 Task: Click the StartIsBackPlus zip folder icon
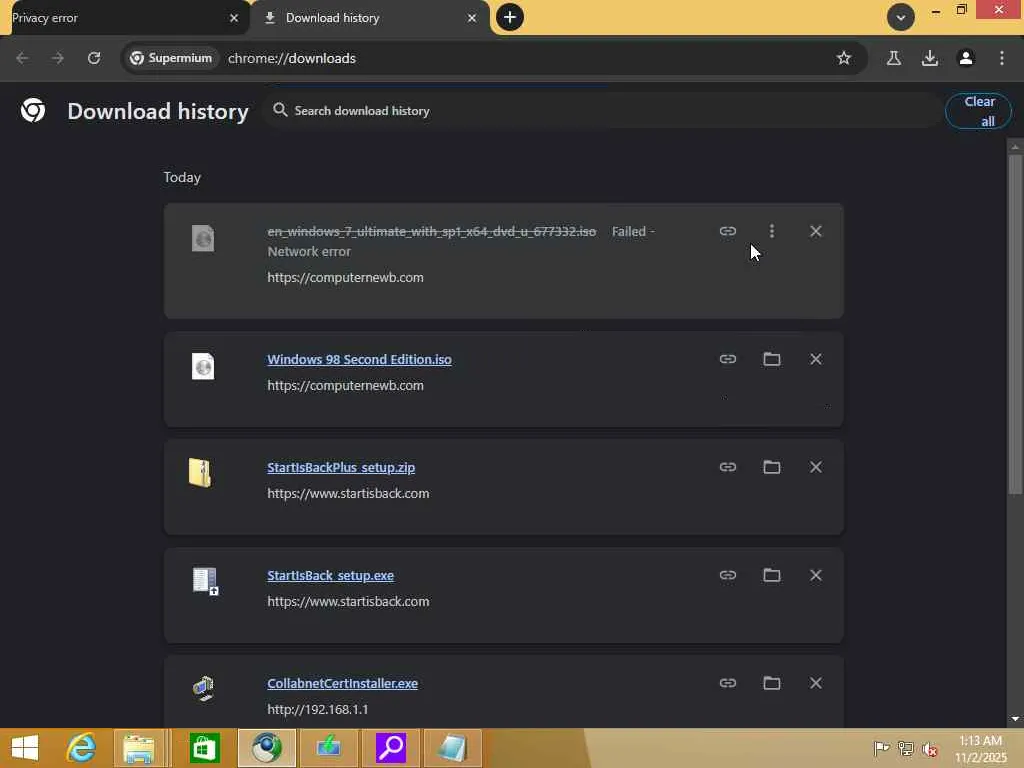(x=200, y=473)
